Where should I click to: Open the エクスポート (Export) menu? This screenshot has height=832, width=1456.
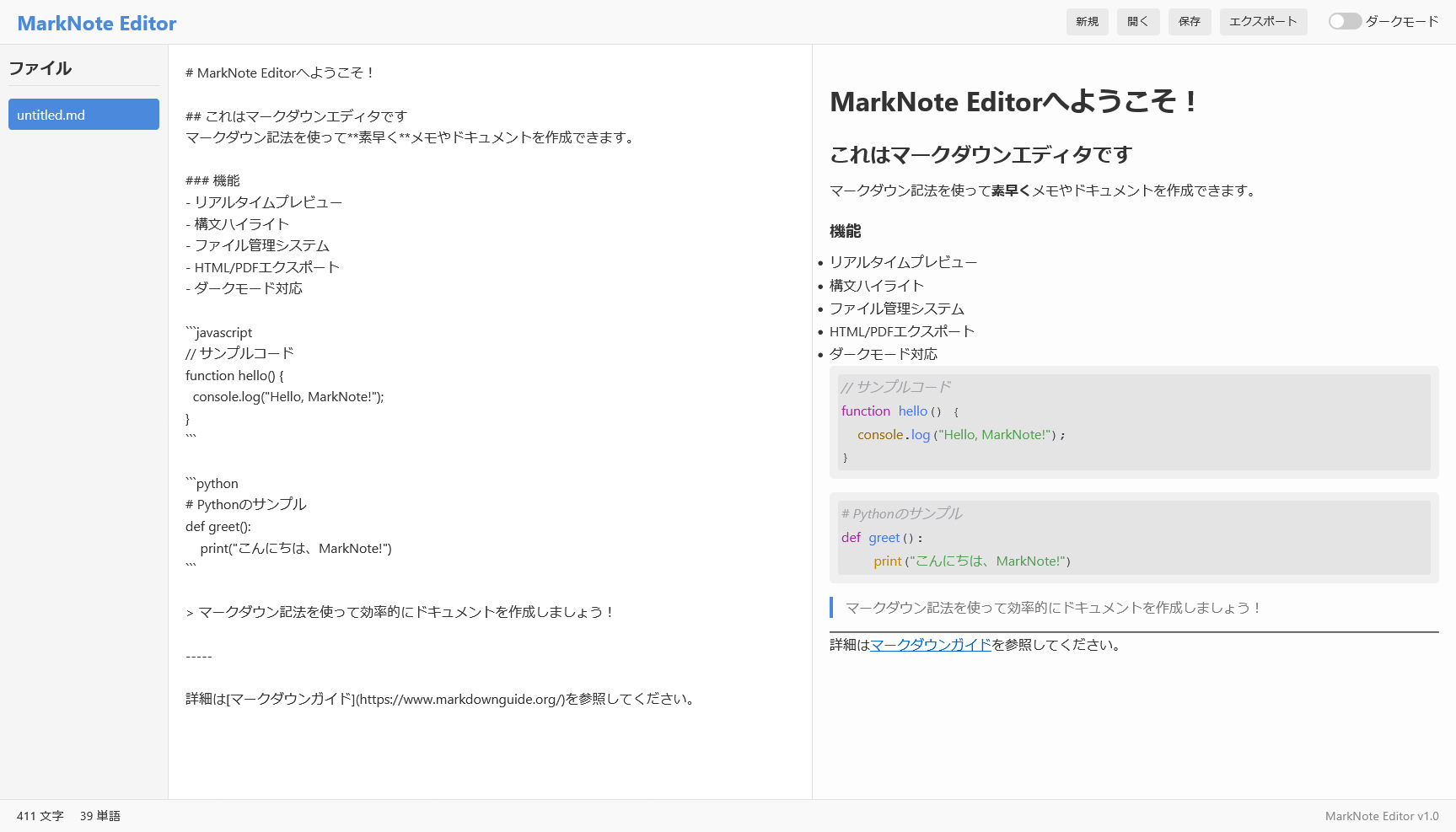1262,22
